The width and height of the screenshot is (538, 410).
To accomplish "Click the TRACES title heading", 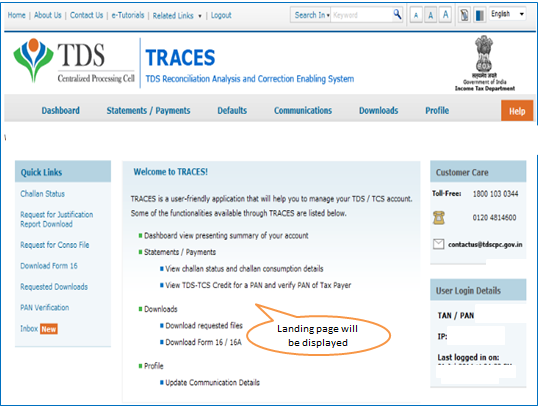I will click(180, 58).
